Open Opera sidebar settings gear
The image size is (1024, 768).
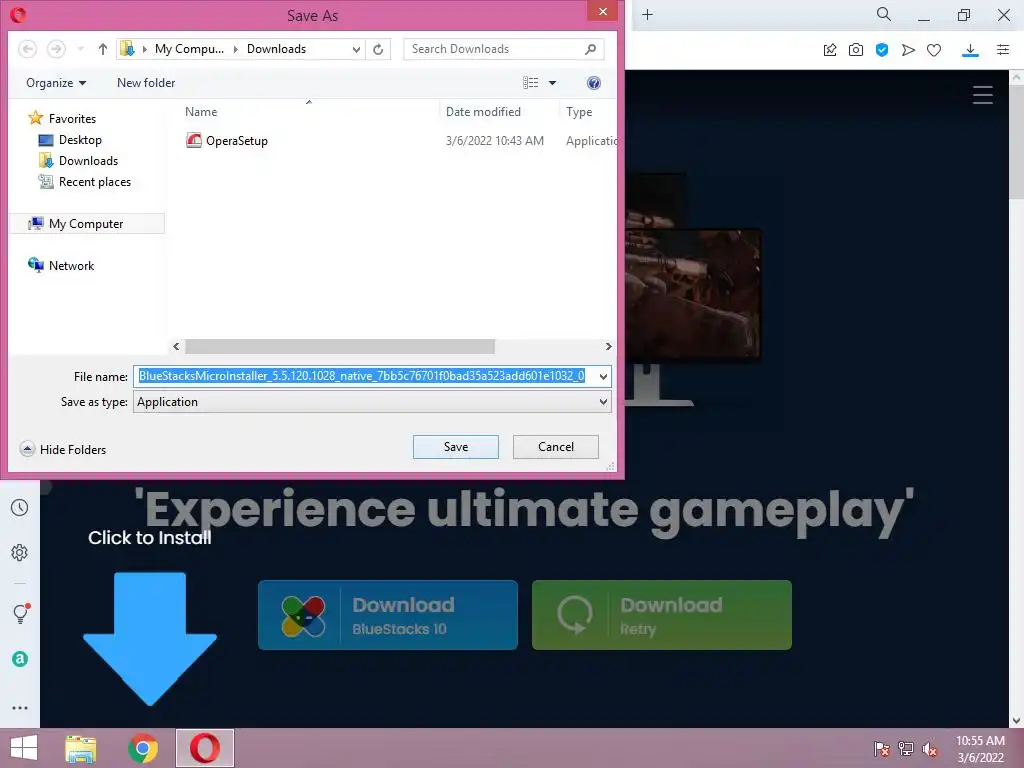coord(20,552)
